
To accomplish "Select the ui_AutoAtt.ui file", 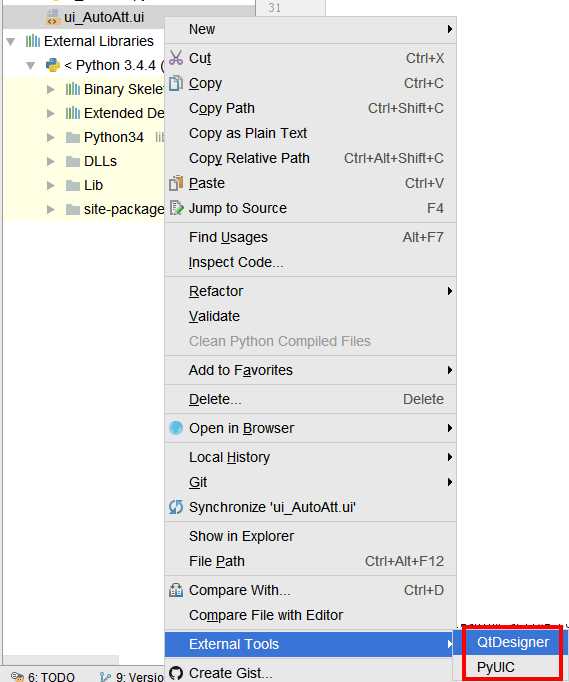I will pyautogui.click(x=104, y=17).
